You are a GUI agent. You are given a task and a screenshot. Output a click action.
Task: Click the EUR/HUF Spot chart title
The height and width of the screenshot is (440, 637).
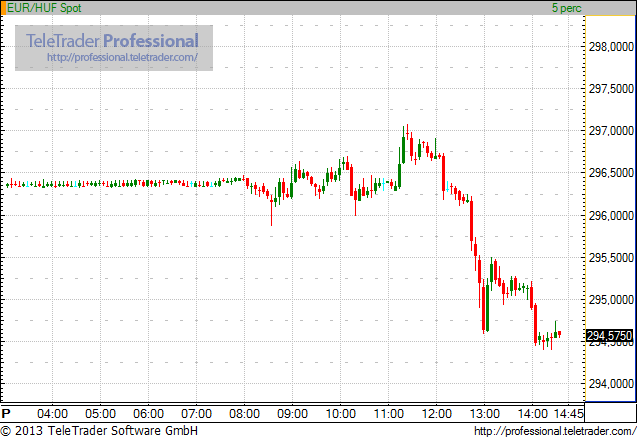click(44, 8)
